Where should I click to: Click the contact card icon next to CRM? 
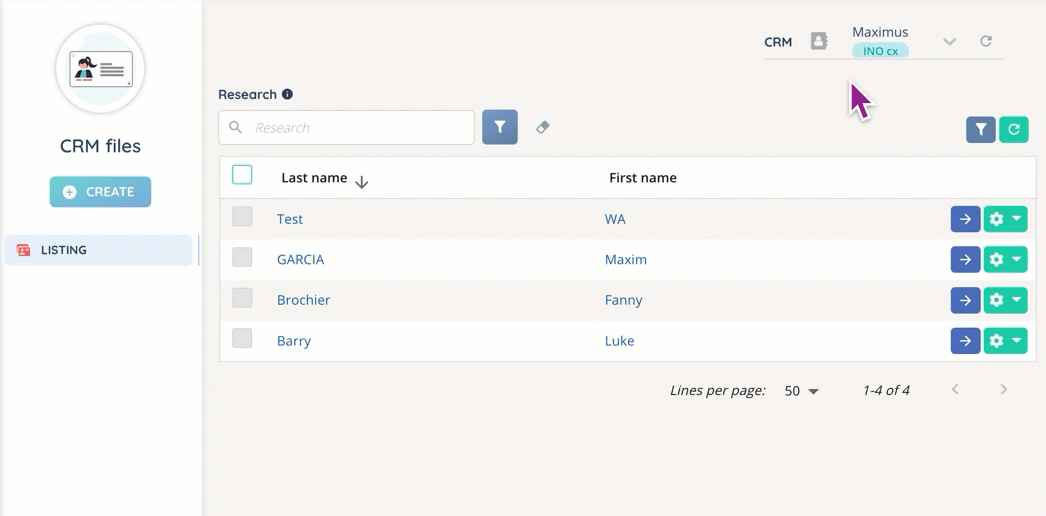pos(819,41)
